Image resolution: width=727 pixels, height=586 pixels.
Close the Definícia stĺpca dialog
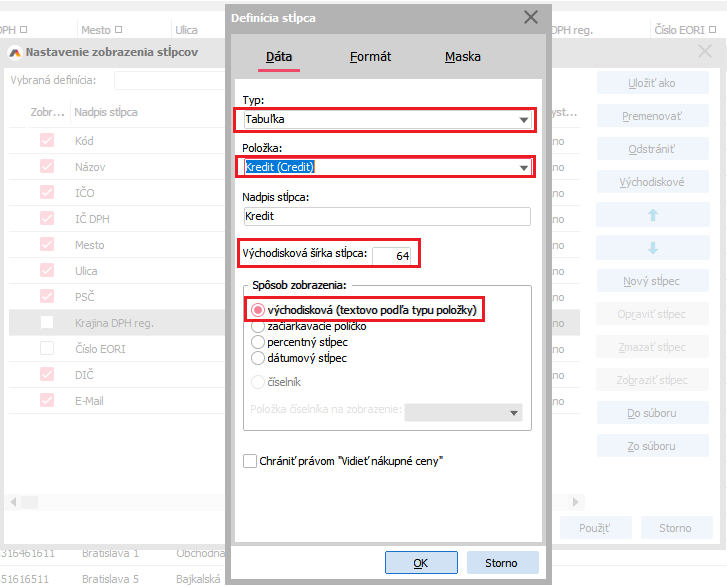click(x=531, y=17)
